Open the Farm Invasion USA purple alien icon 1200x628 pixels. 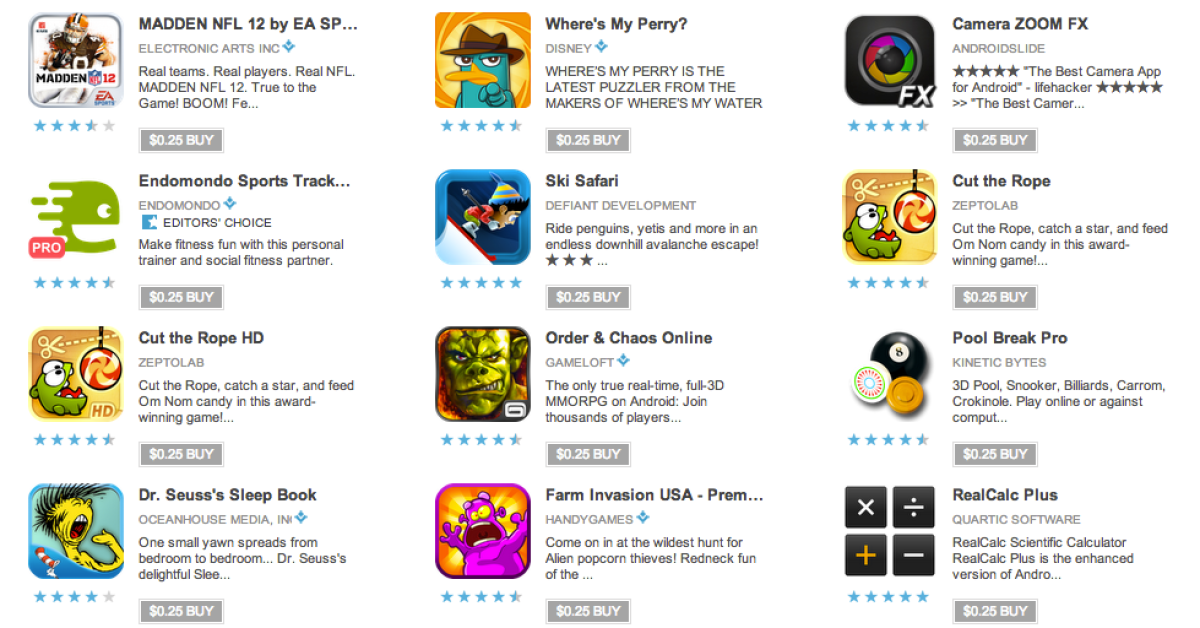[x=483, y=531]
